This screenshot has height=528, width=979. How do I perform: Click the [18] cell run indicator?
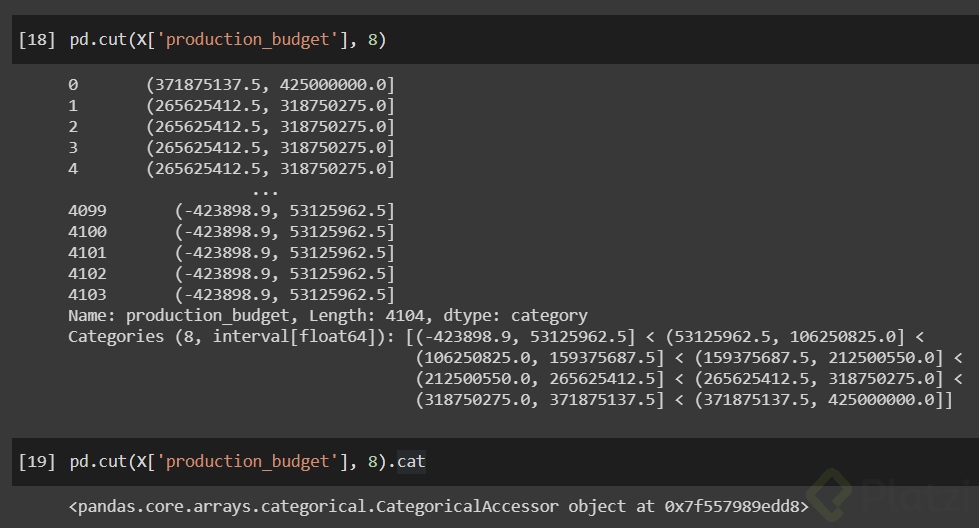coord(36,40)
